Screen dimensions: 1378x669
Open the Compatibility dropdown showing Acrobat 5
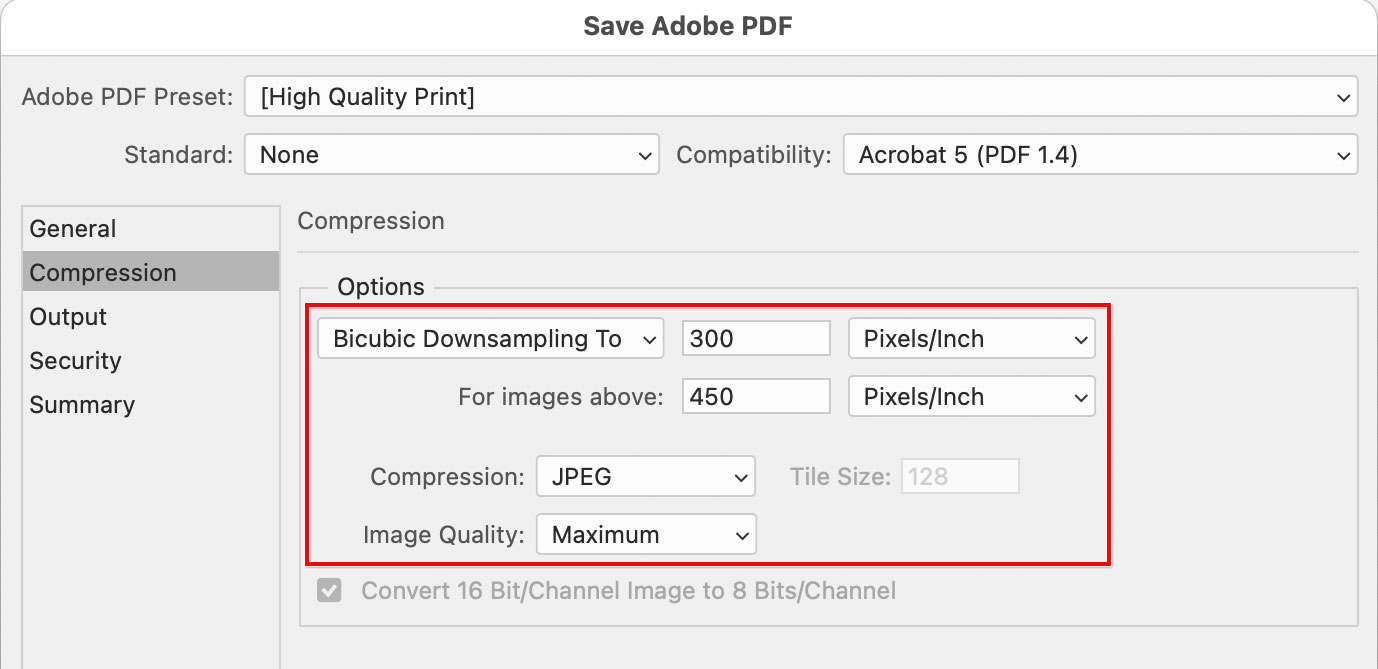1100,155
